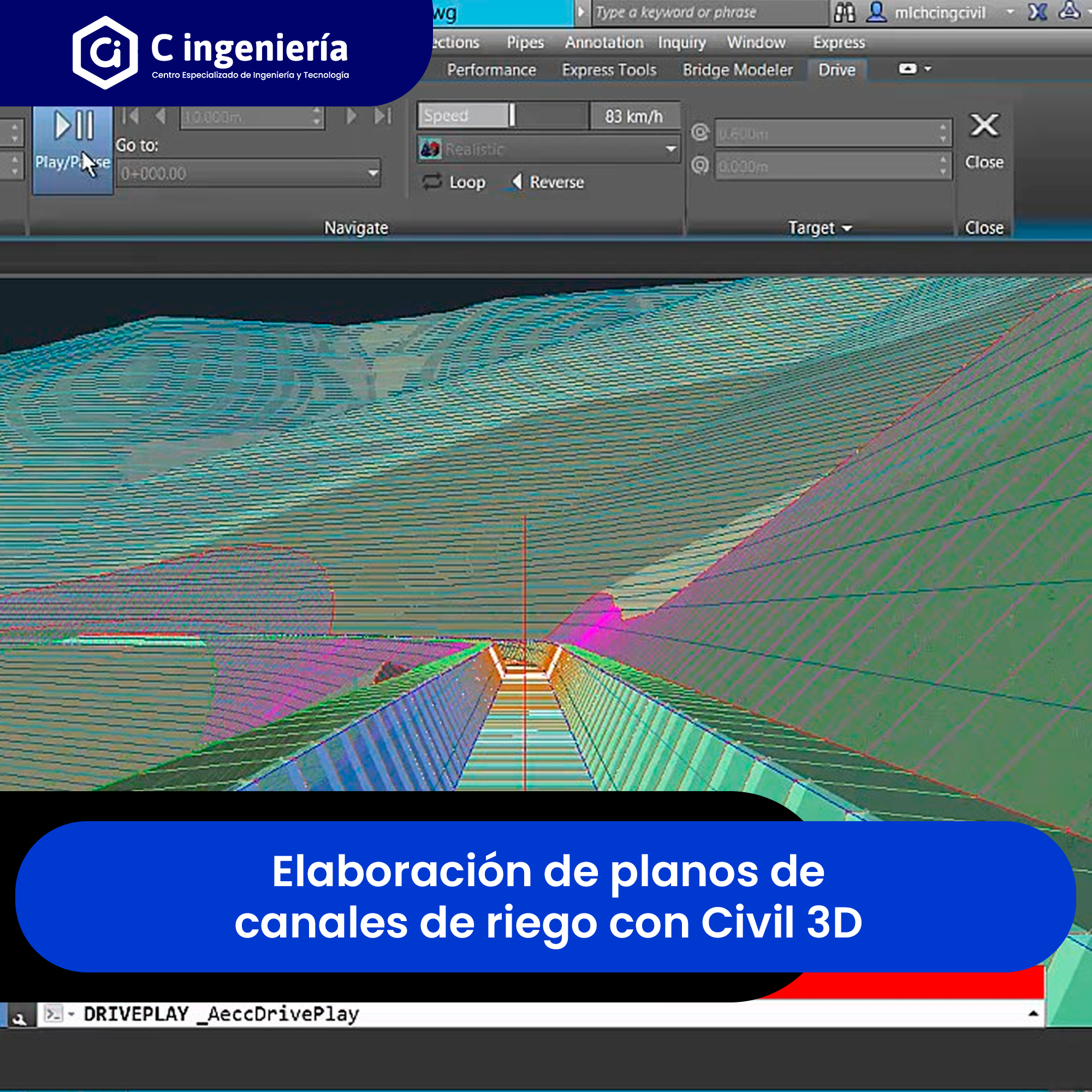Open mlchcingcivil account dropdown arrow
Screen dimensions: 1092x1092
1010,12
